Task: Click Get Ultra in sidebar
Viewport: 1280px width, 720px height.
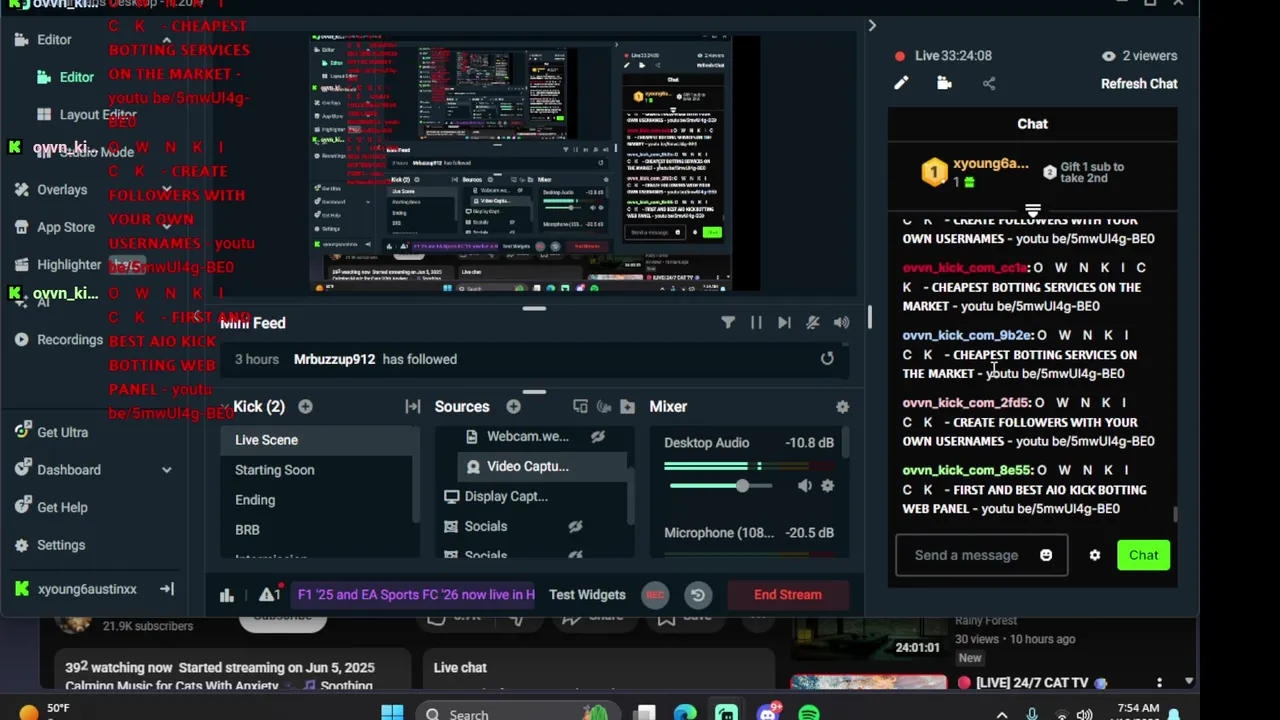Action: point(51,432)
